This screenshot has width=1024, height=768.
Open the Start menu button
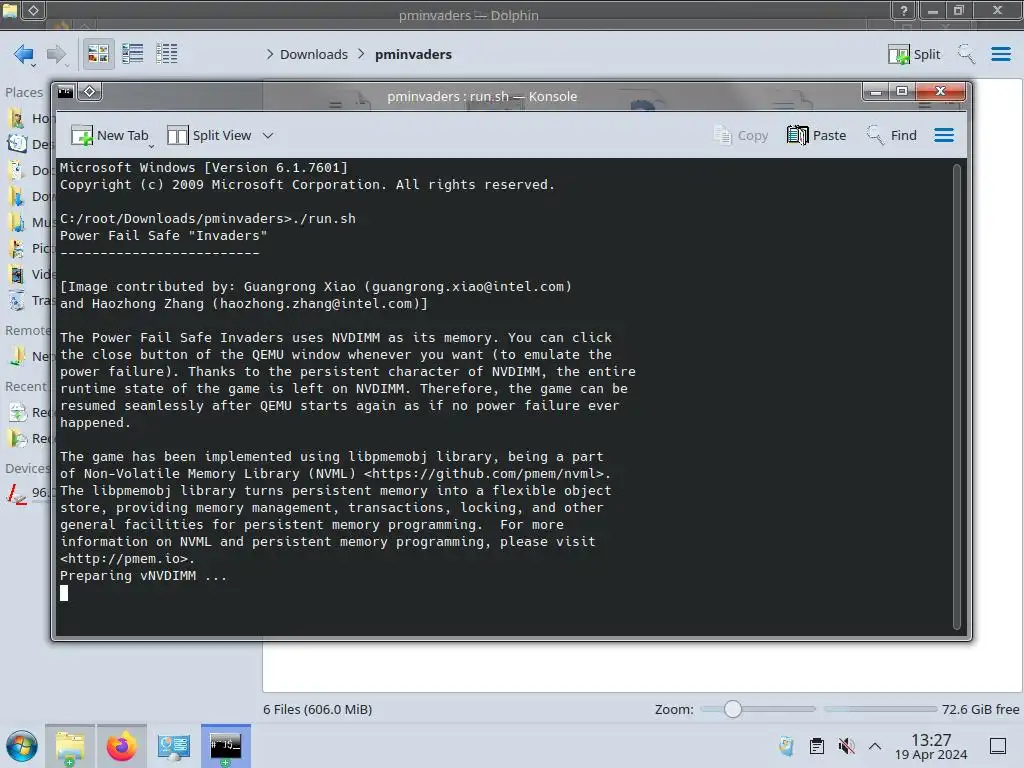22,746
